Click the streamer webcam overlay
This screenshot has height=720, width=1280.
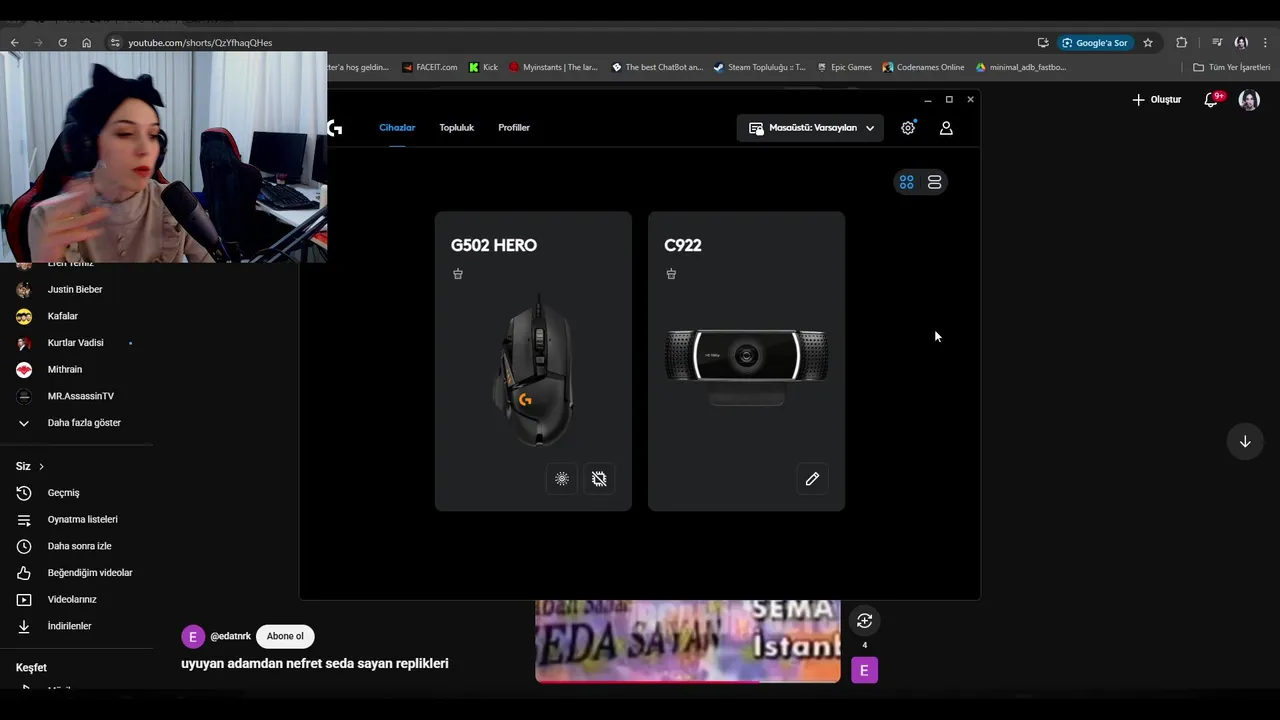coord(163,157)
